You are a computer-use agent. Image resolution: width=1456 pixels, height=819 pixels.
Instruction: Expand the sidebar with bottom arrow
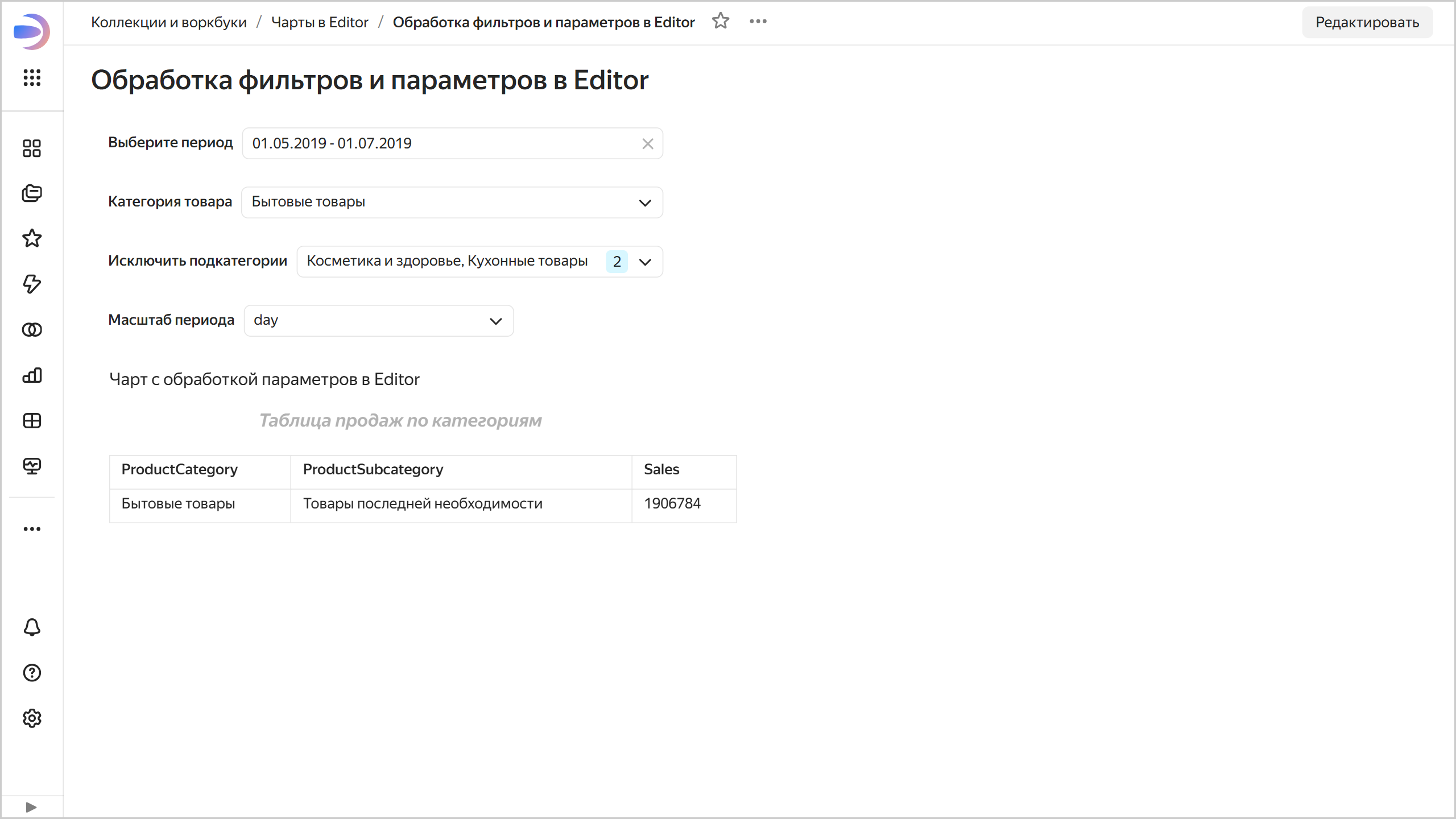[31, 807]
